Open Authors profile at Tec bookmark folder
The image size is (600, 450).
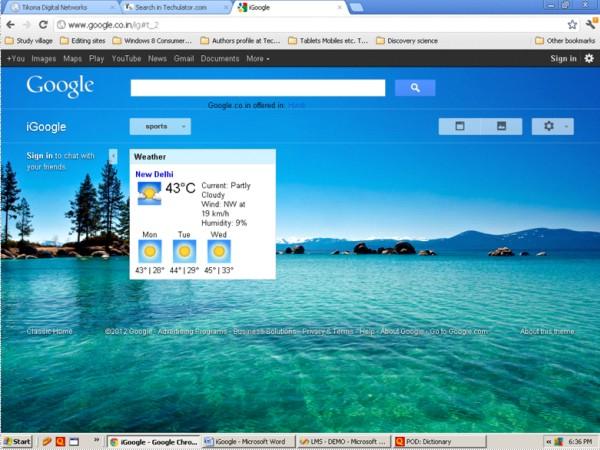241,41
